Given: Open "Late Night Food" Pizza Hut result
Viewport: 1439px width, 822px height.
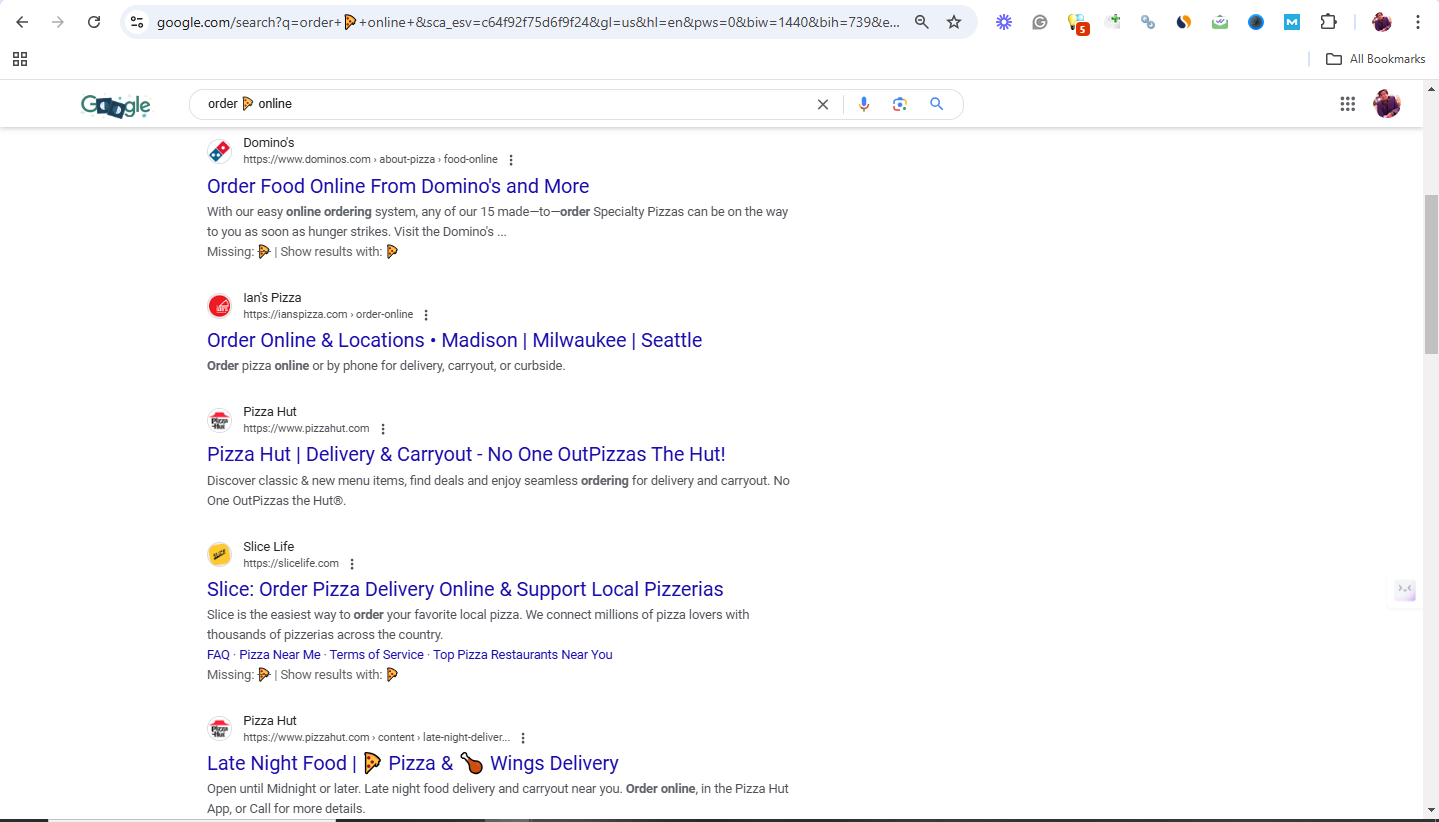Looking at the screenshot, I should coord(413,763).
